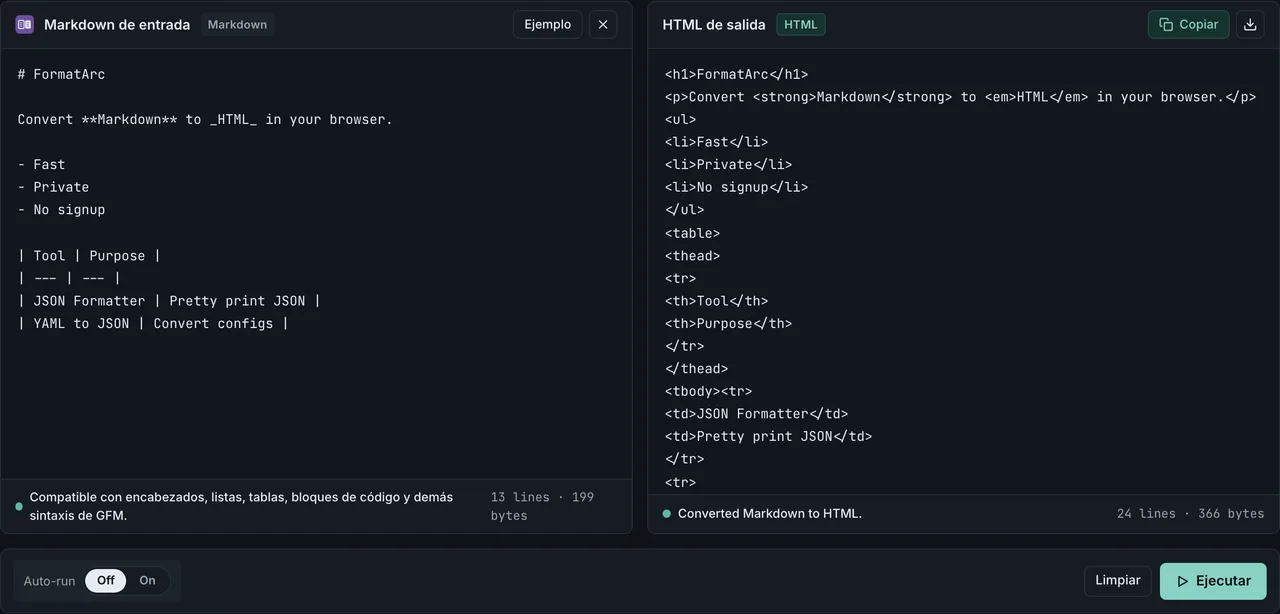Click the HTML format badge
The width and height of the screenshot is (1280, 614).
click(x=801, y=25)
